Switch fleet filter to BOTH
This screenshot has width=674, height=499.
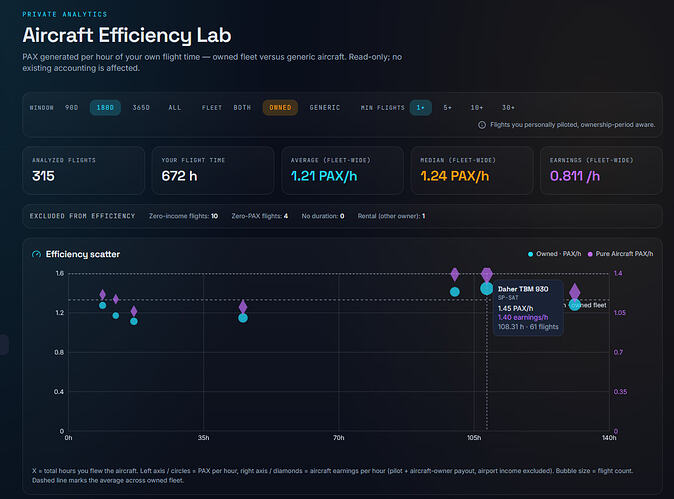coord(242,107)
